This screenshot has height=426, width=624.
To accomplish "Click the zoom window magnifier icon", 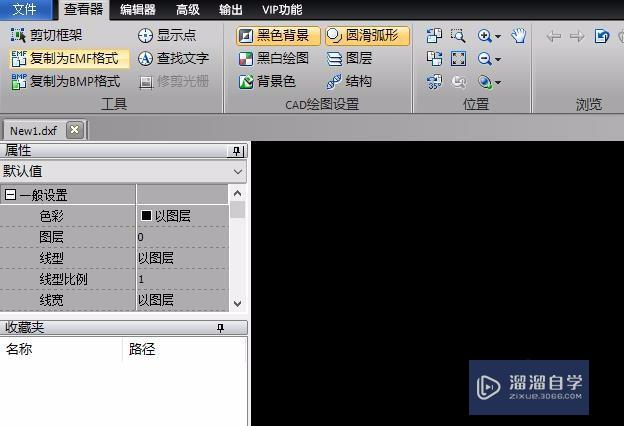I will click(458, 36).
